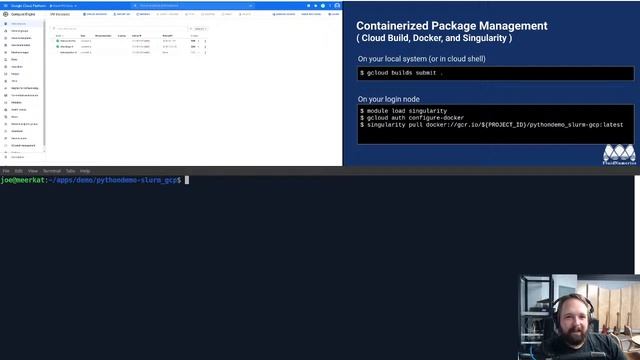Image resolution: width=640 pixels, height=360 pixels.
Task: Open the project selector dropdown in header
Action: pos(63,6)
